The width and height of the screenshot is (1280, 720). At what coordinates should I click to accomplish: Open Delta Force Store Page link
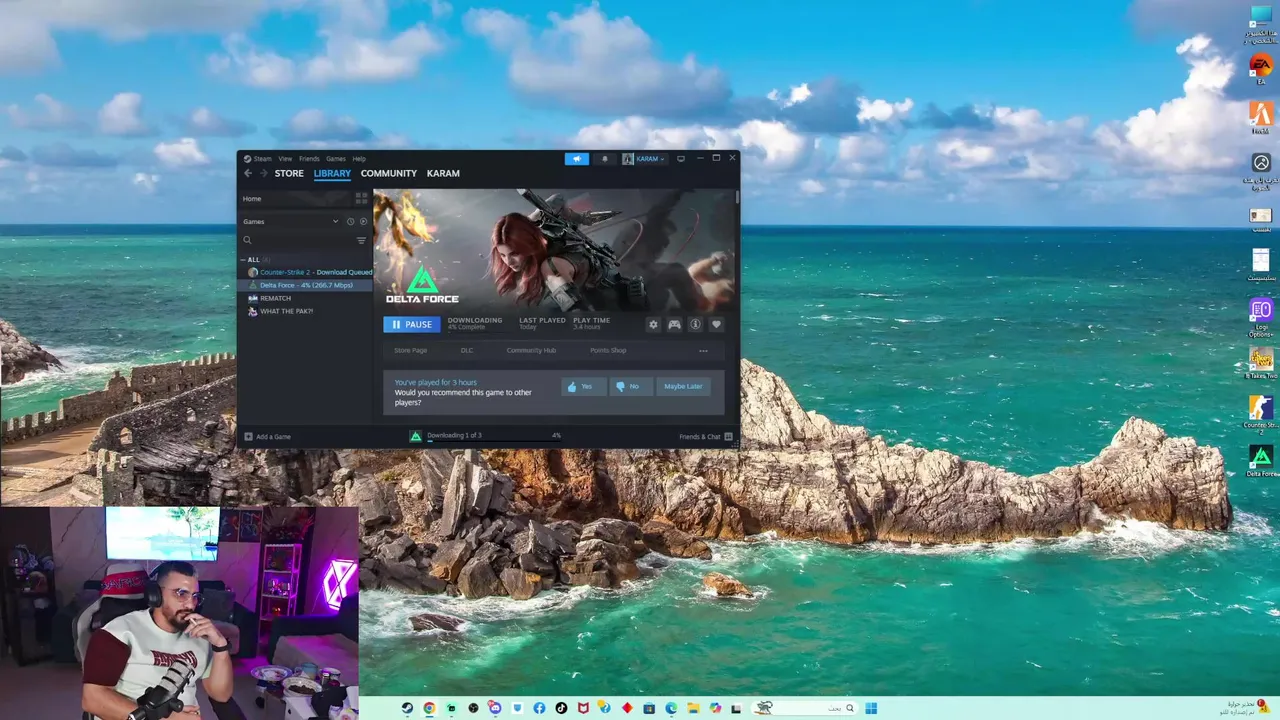click(410, 350)
